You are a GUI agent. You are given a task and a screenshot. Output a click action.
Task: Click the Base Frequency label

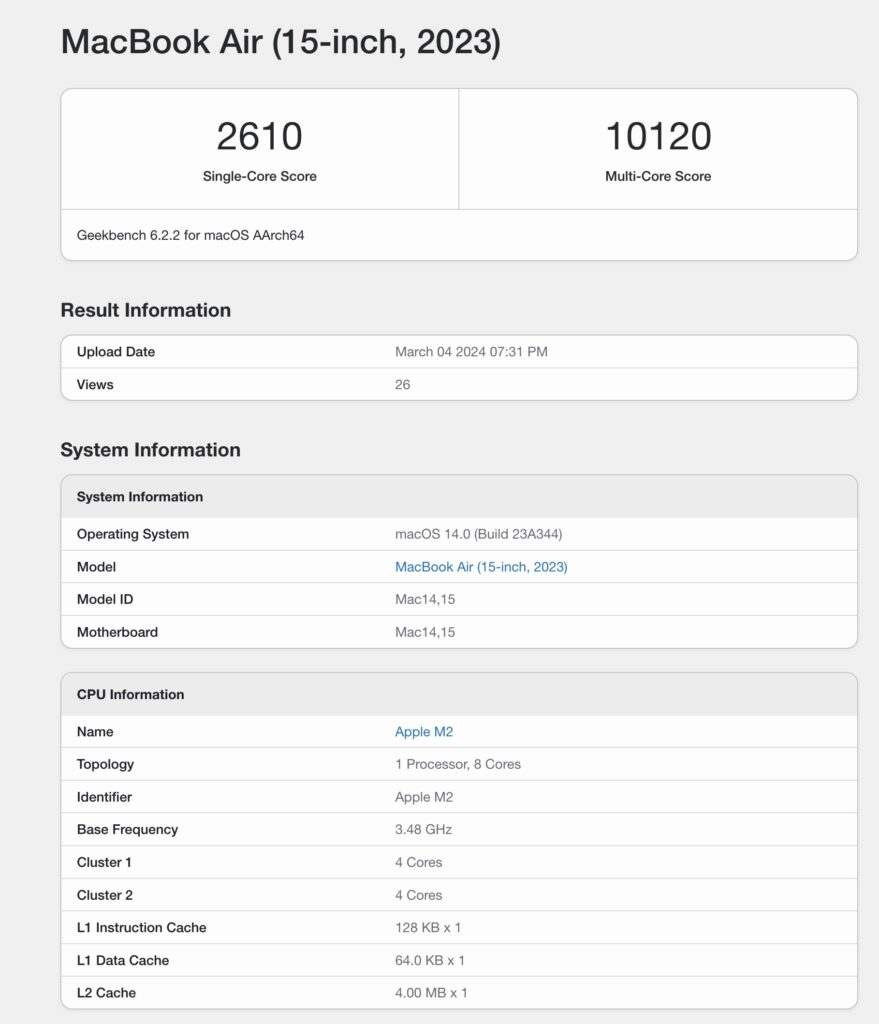(127, 829)
